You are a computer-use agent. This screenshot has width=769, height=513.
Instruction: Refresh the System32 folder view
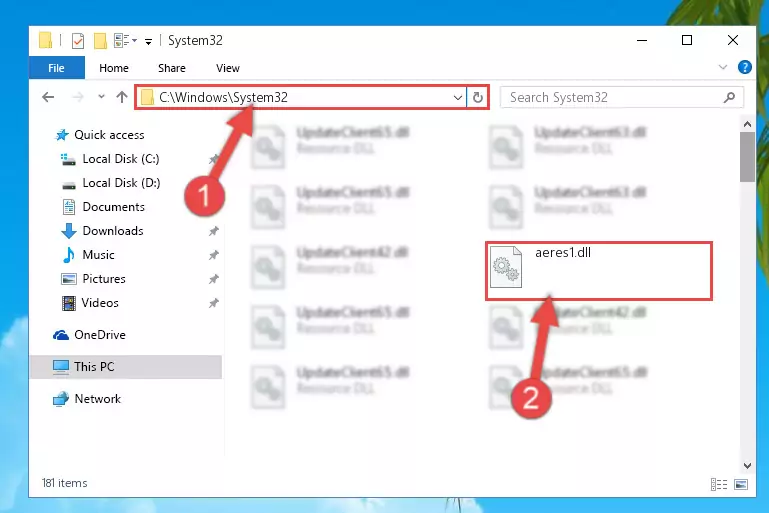[x=478, y=97]
